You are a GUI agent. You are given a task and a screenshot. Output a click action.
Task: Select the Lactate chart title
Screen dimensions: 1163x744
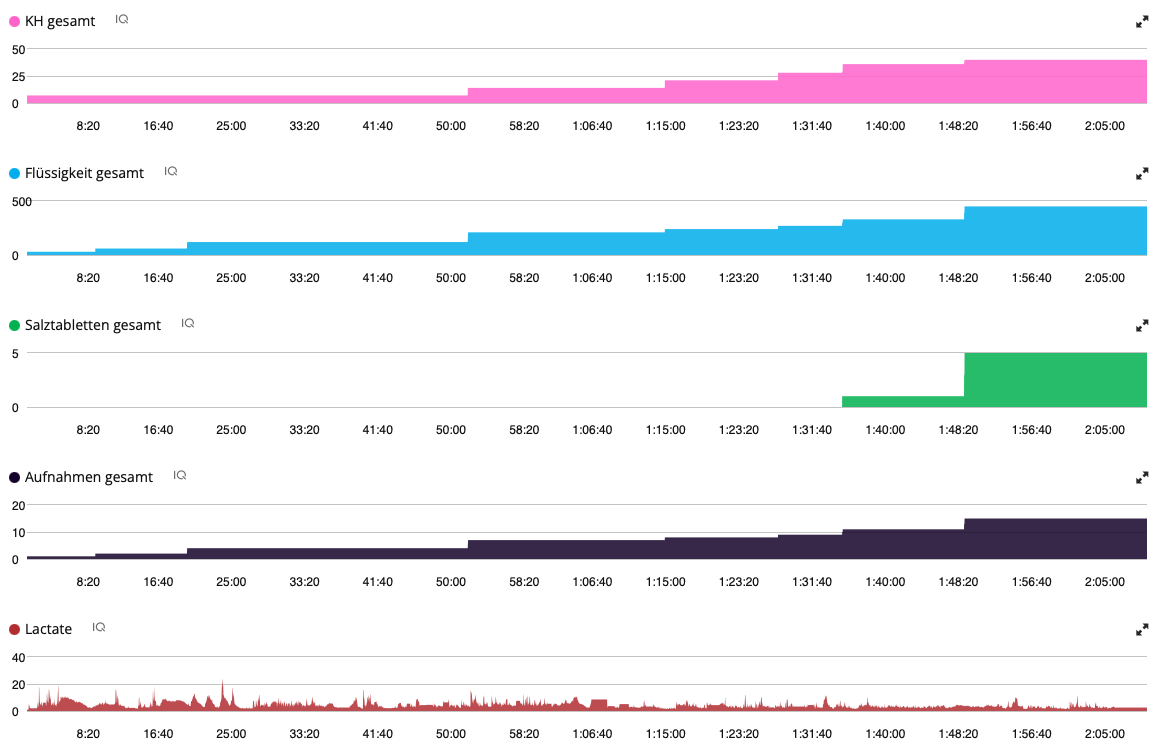point(48,630)
